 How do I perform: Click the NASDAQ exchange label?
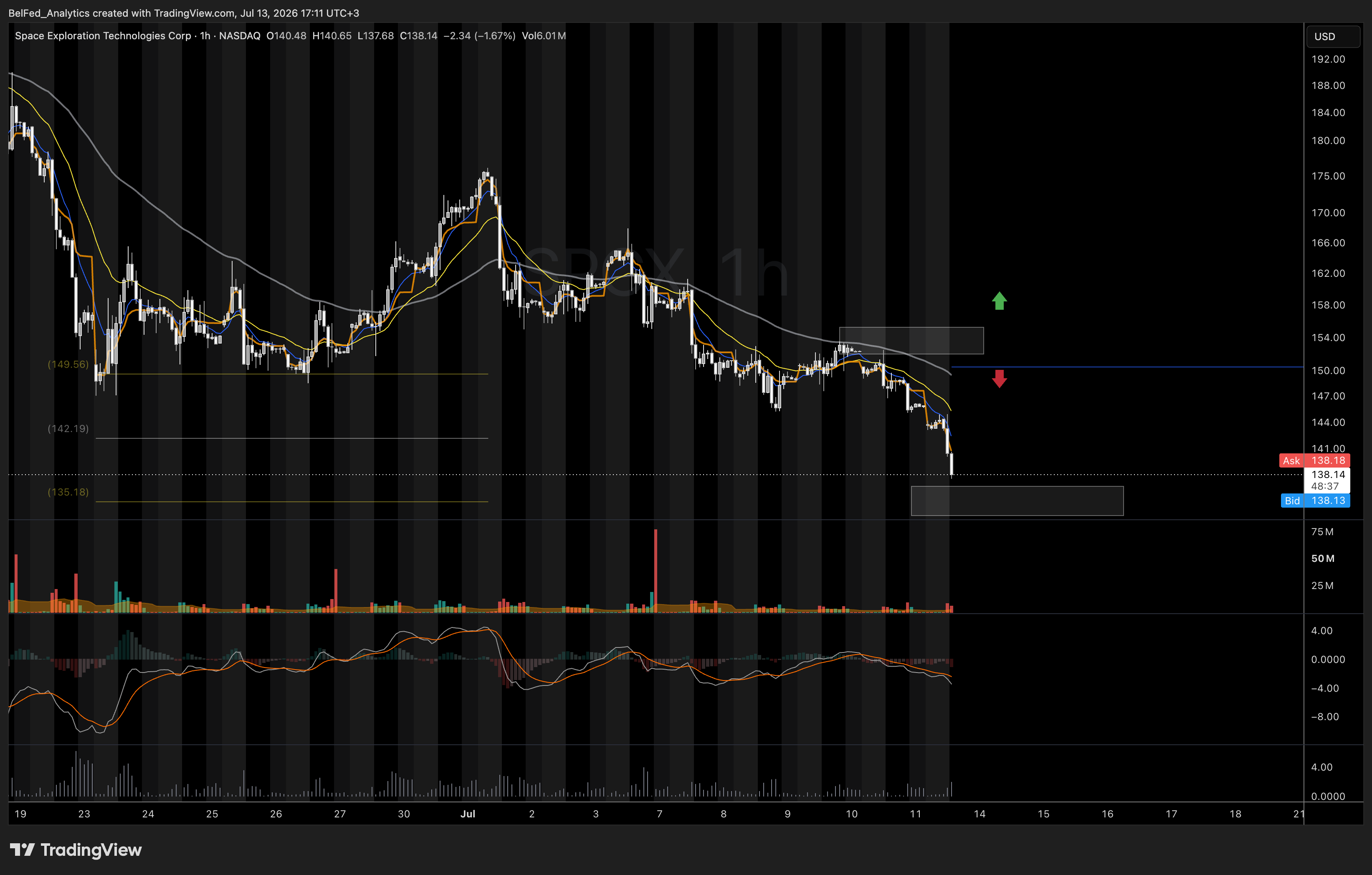point(239,36)
